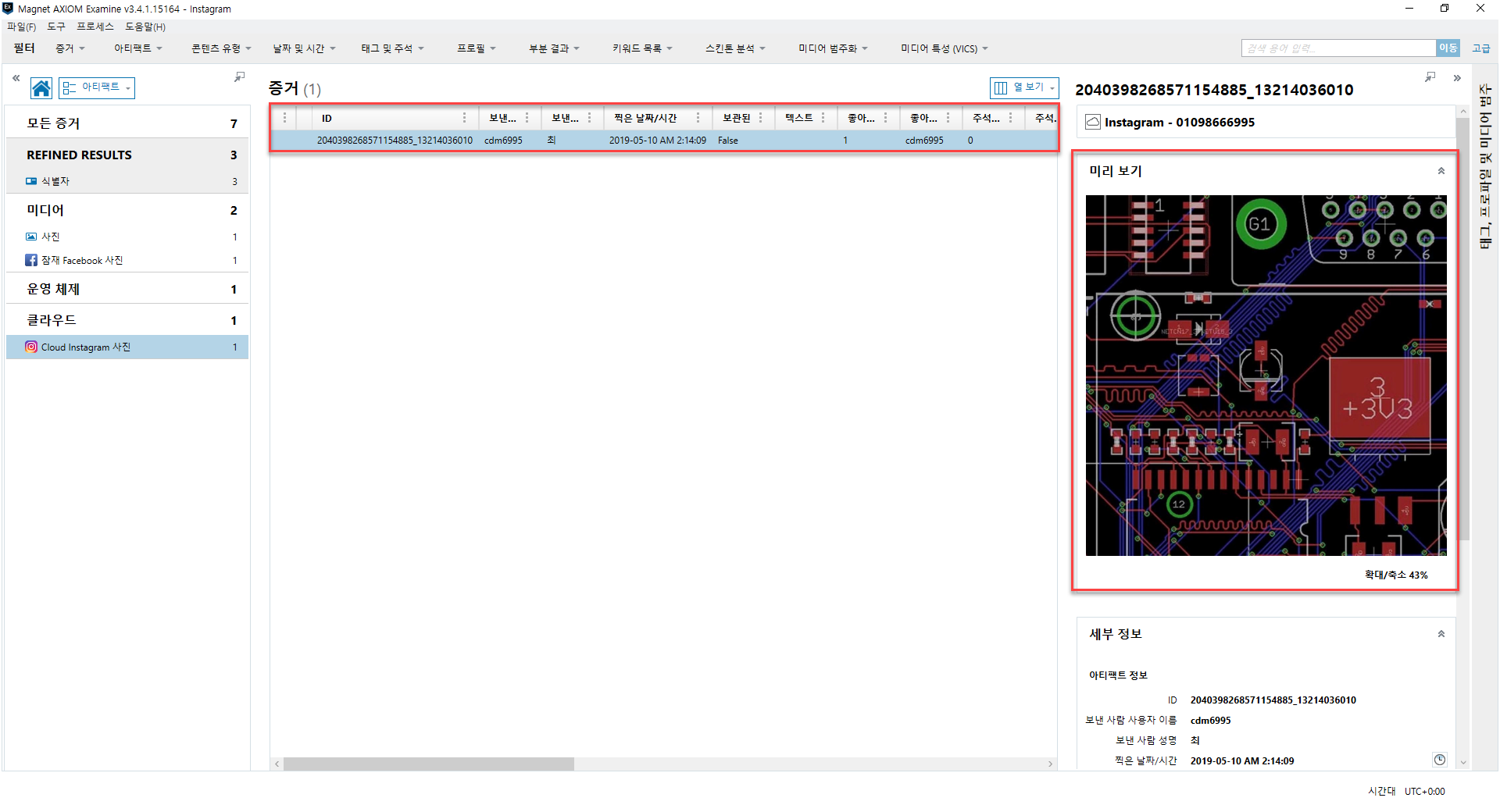
Task: Click the search term input field
Action: pos(1338,48)
